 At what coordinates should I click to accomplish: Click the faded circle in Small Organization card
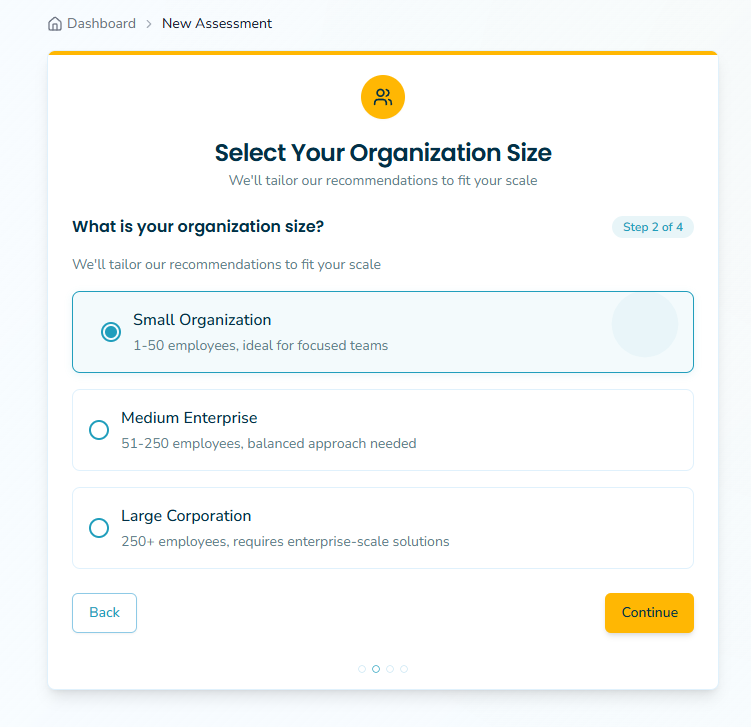[x=645, y=324]
